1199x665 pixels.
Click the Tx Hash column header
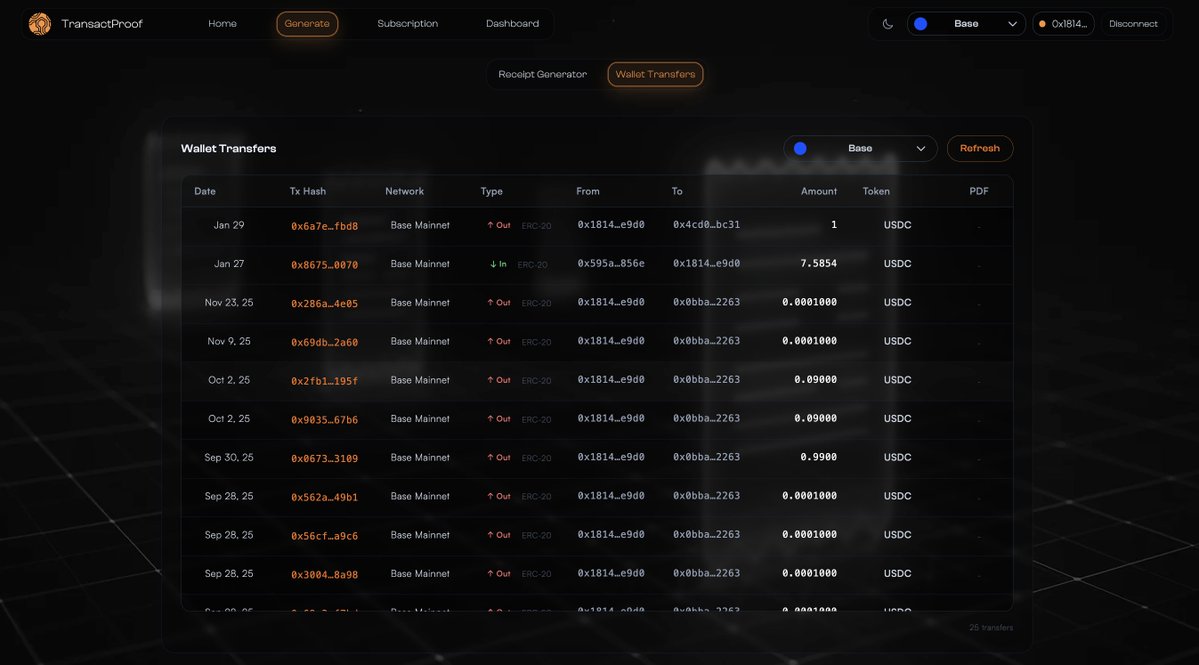307,191
